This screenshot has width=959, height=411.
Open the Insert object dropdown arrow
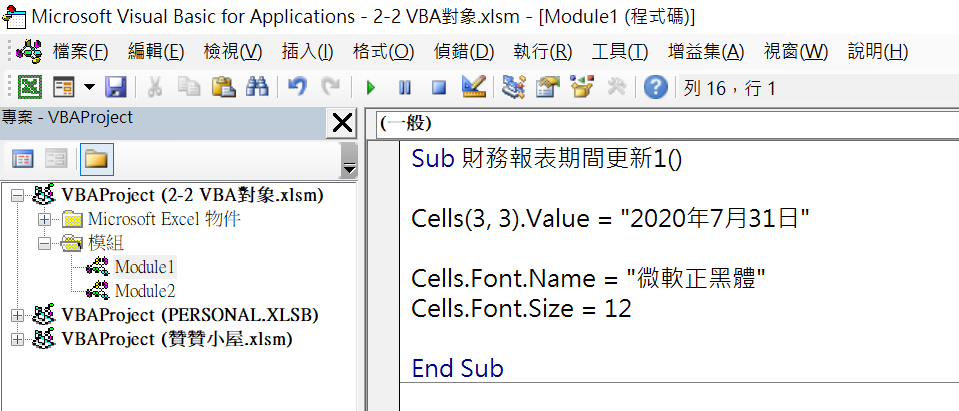coord(89,87)
